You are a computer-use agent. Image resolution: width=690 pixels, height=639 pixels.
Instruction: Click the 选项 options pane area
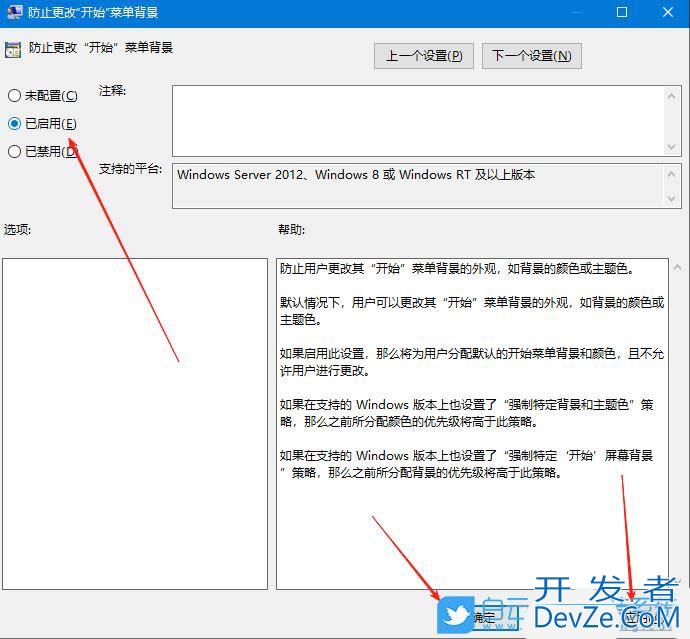coord(135,423)
